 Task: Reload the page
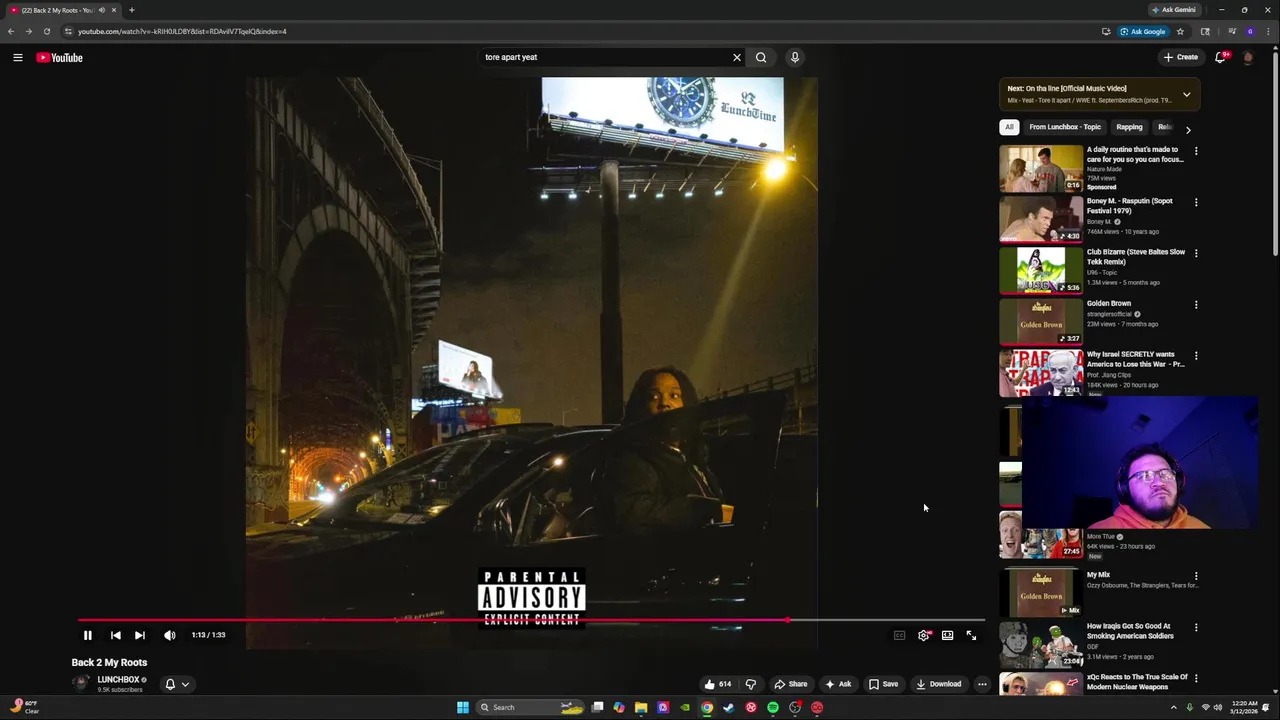(x=46, y=31)
